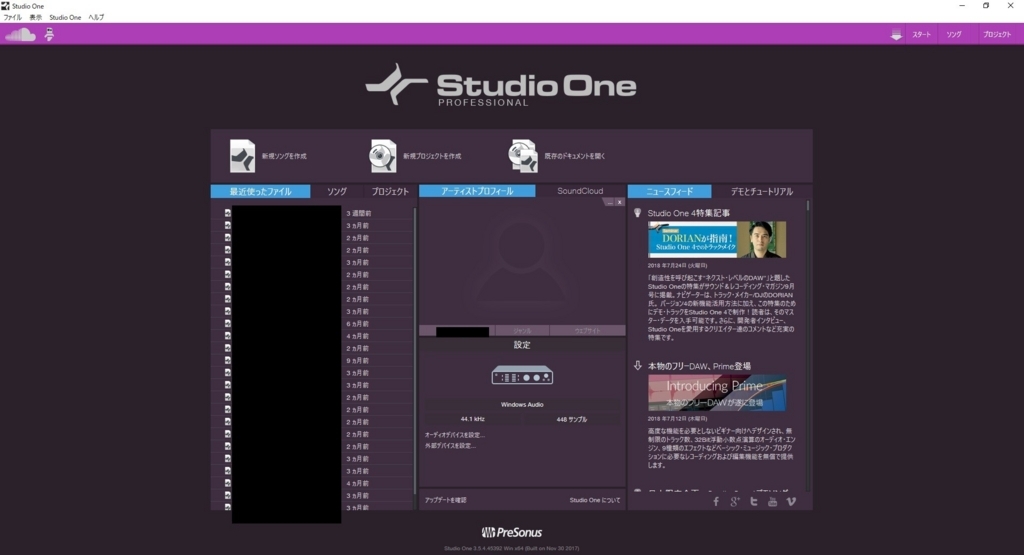Switch to ソング tab beside 最近使ったファイル
Image resolution: width=1024 pixels, height=555 pixels.
[x=337, y=191]
